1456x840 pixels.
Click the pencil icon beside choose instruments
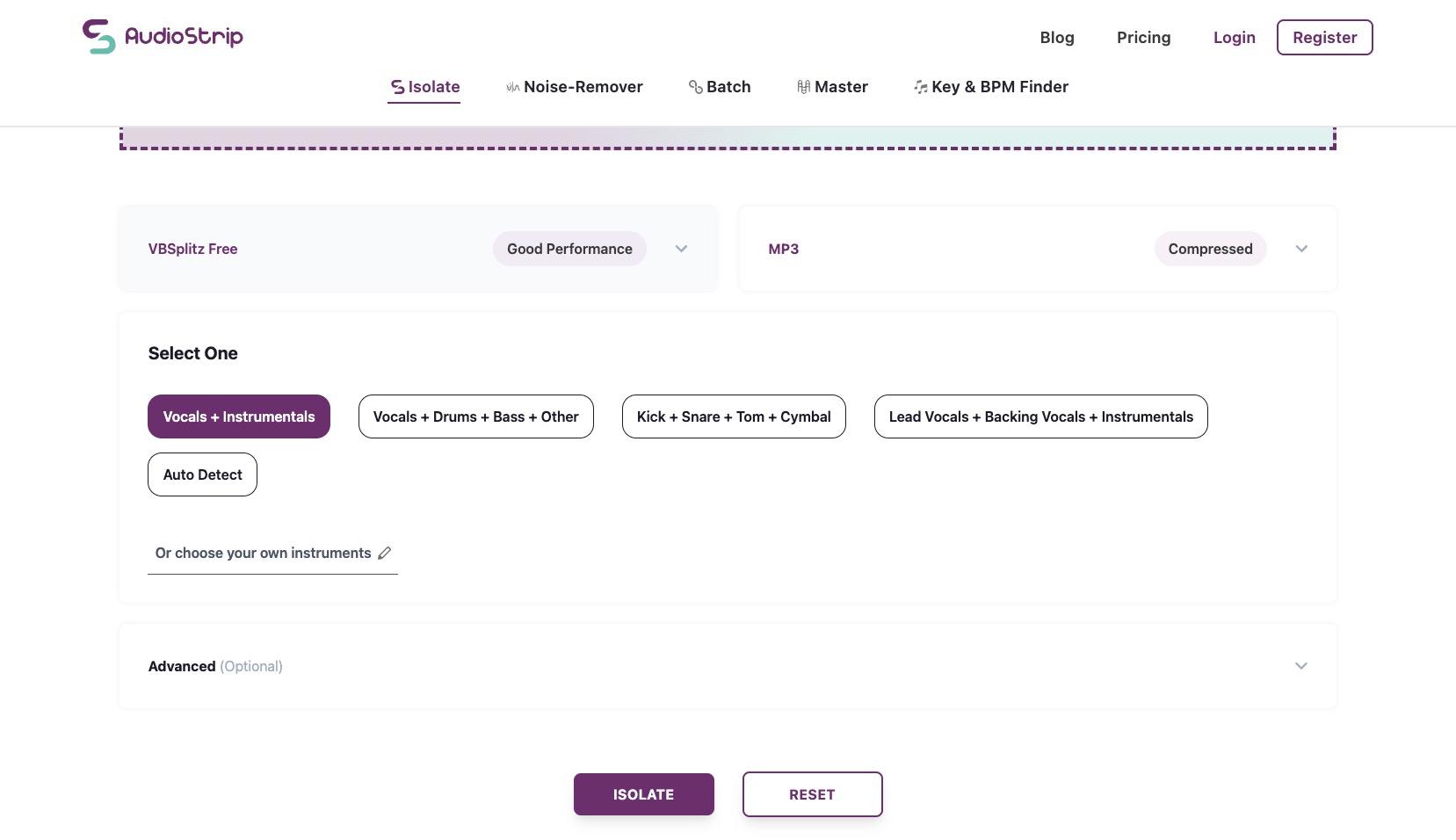click(x=385, y=554)
